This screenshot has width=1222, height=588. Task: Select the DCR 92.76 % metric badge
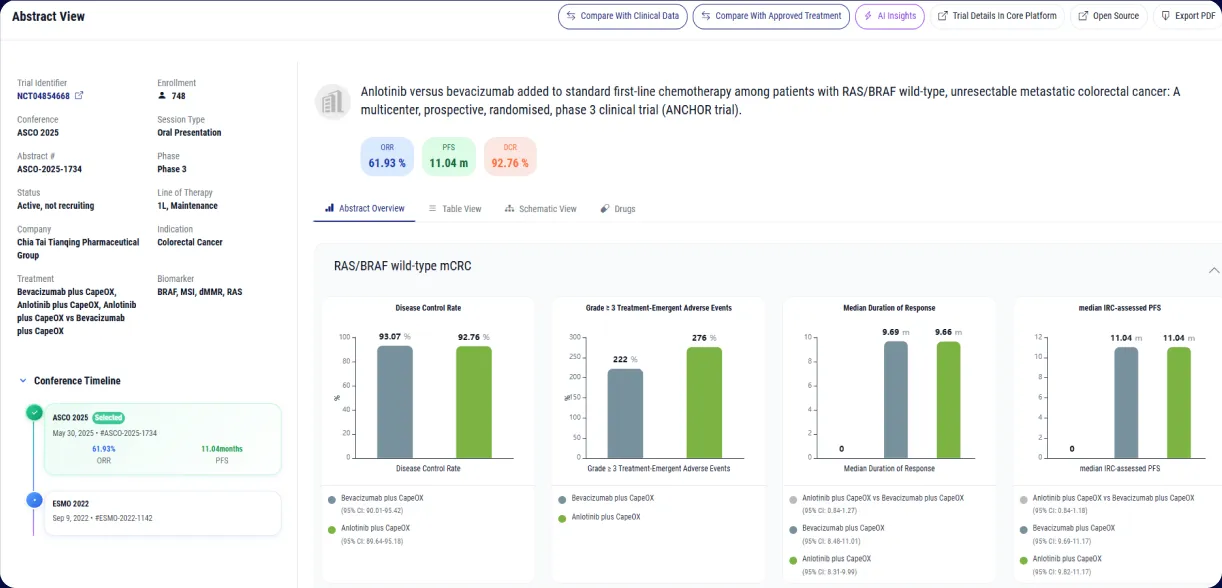(510, 156)
